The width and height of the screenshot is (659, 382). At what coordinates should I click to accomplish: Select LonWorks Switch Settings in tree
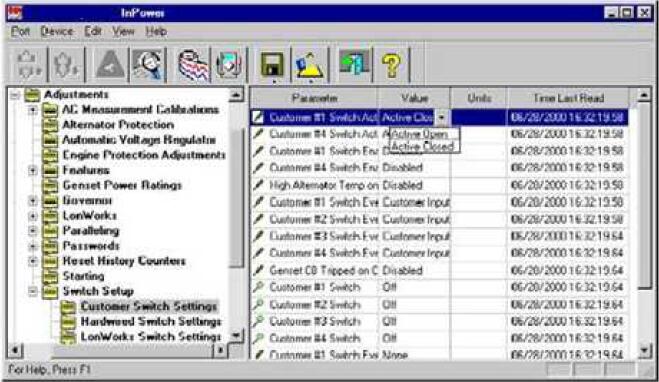coord(150,337)
